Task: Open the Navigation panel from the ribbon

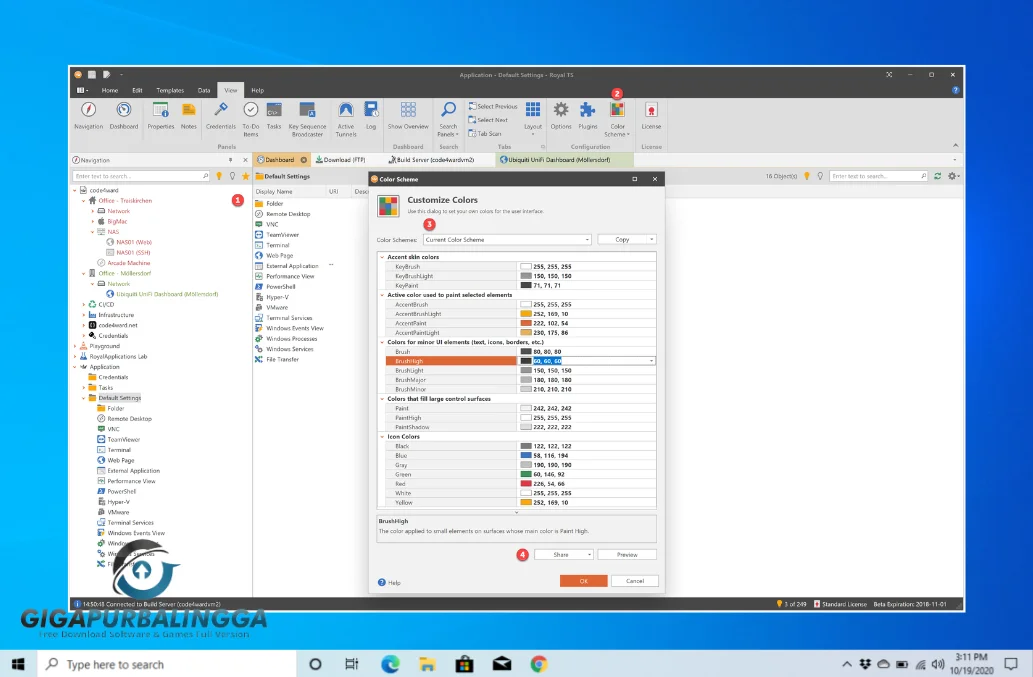Action: [x=88, y=116]
